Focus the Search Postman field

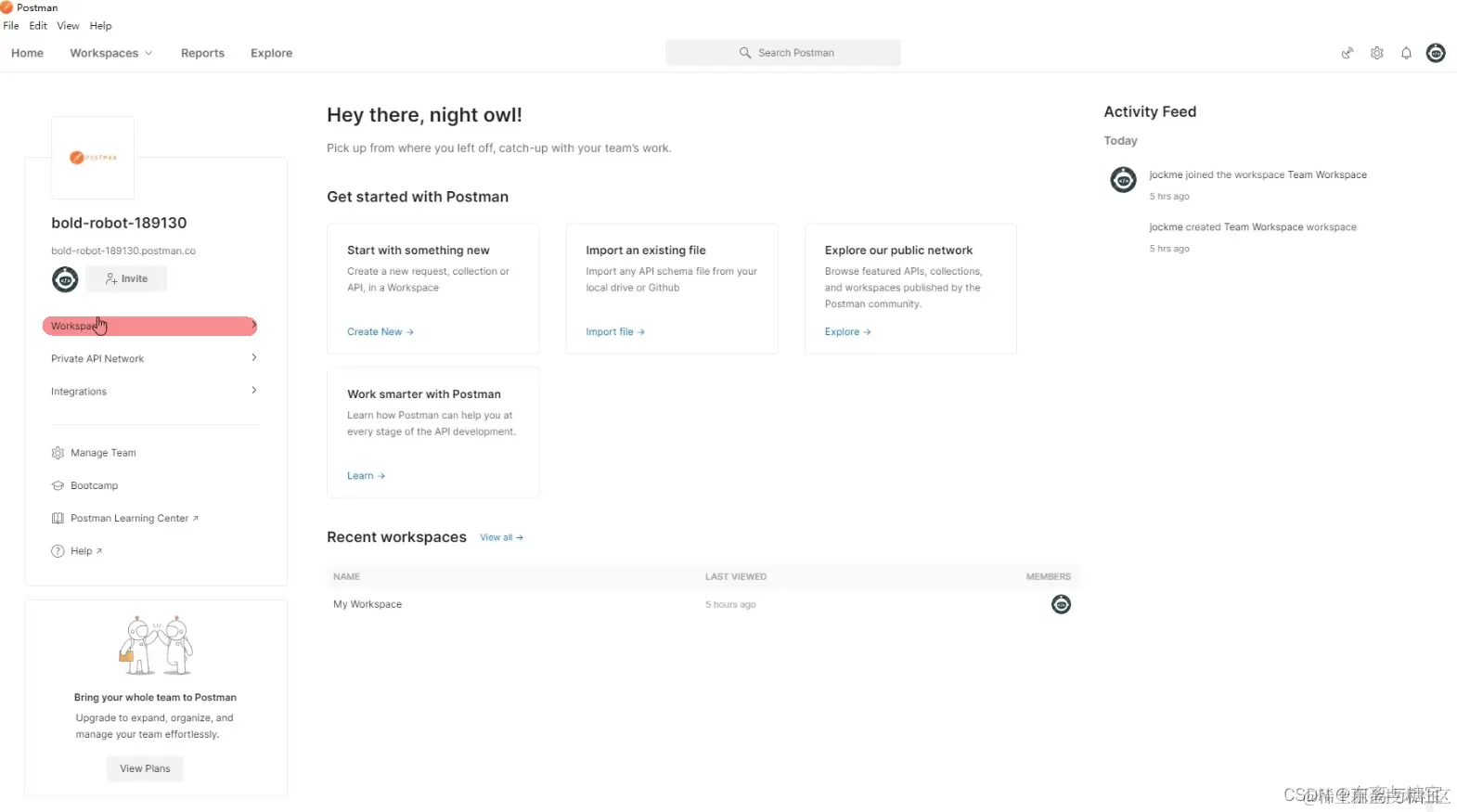[x=783, y=53]
